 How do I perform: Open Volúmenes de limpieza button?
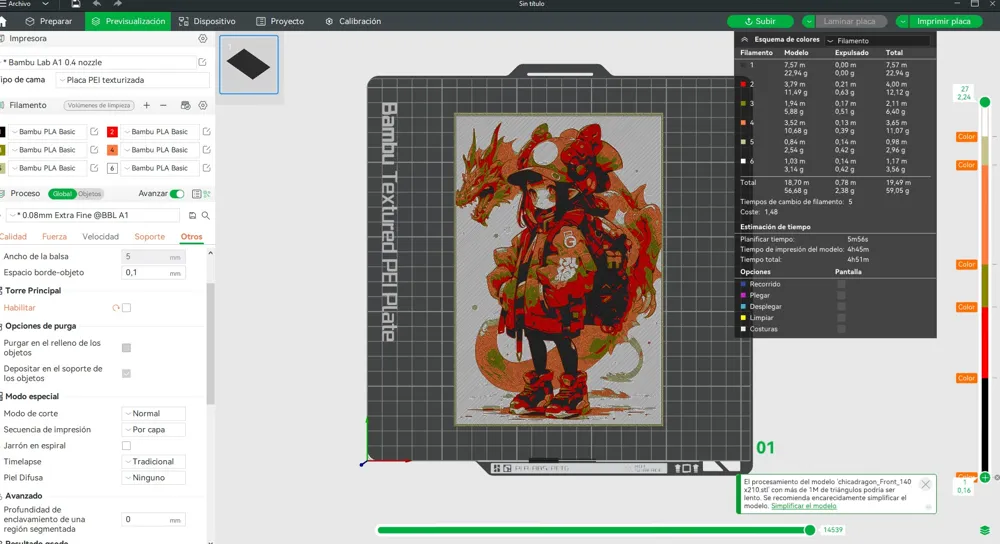coord(98,105)
